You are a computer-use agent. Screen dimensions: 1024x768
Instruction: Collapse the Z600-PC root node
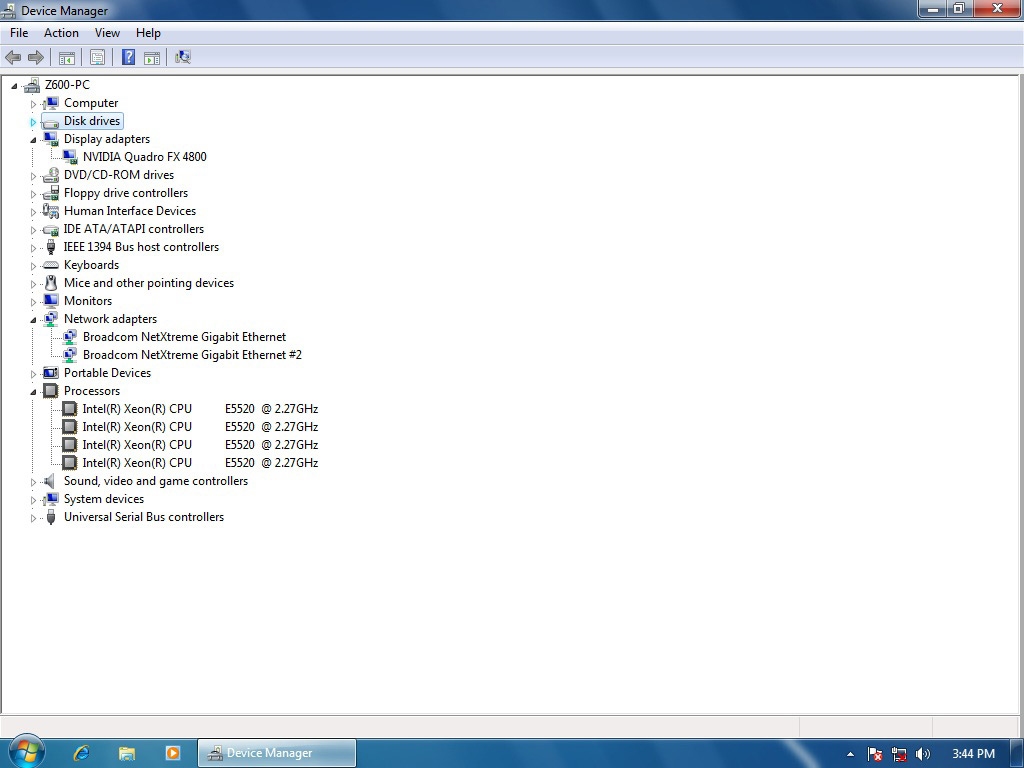point(14,86)
